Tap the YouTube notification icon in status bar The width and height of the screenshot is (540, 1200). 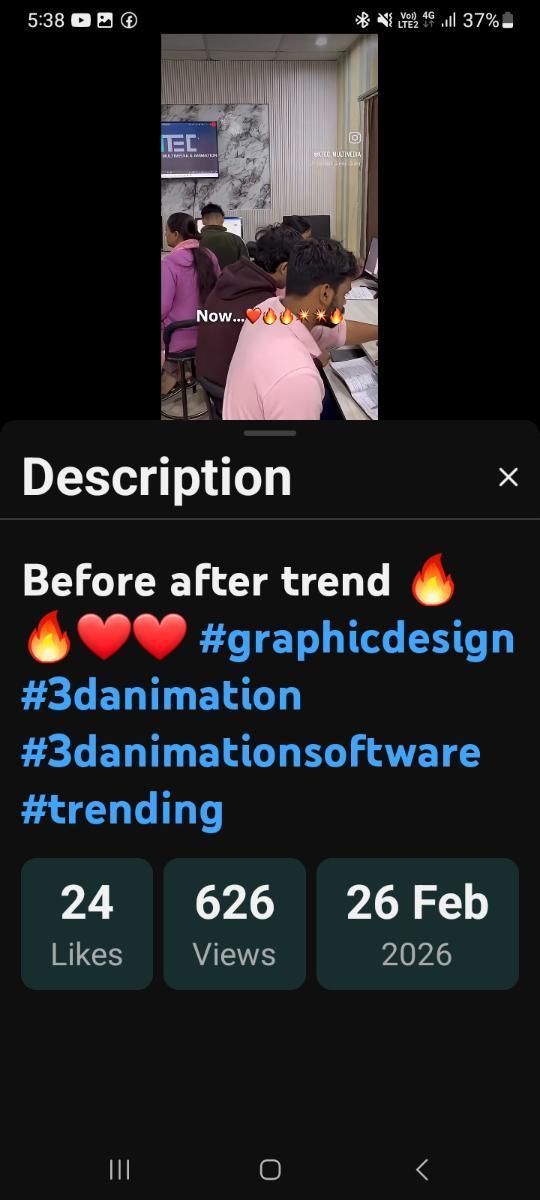tap(81, 20)
